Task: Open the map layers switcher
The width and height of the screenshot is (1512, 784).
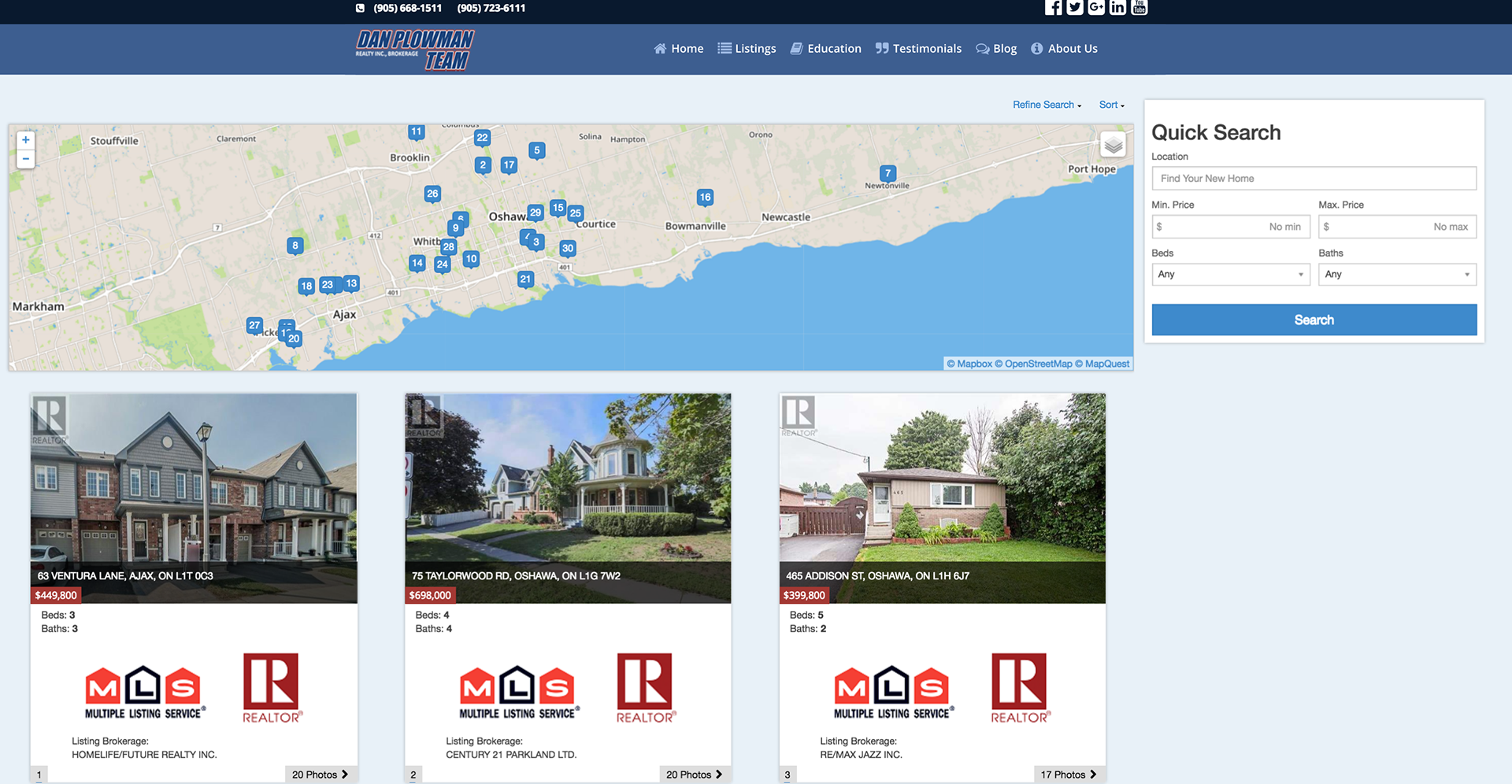Action: pos(1113,145)
